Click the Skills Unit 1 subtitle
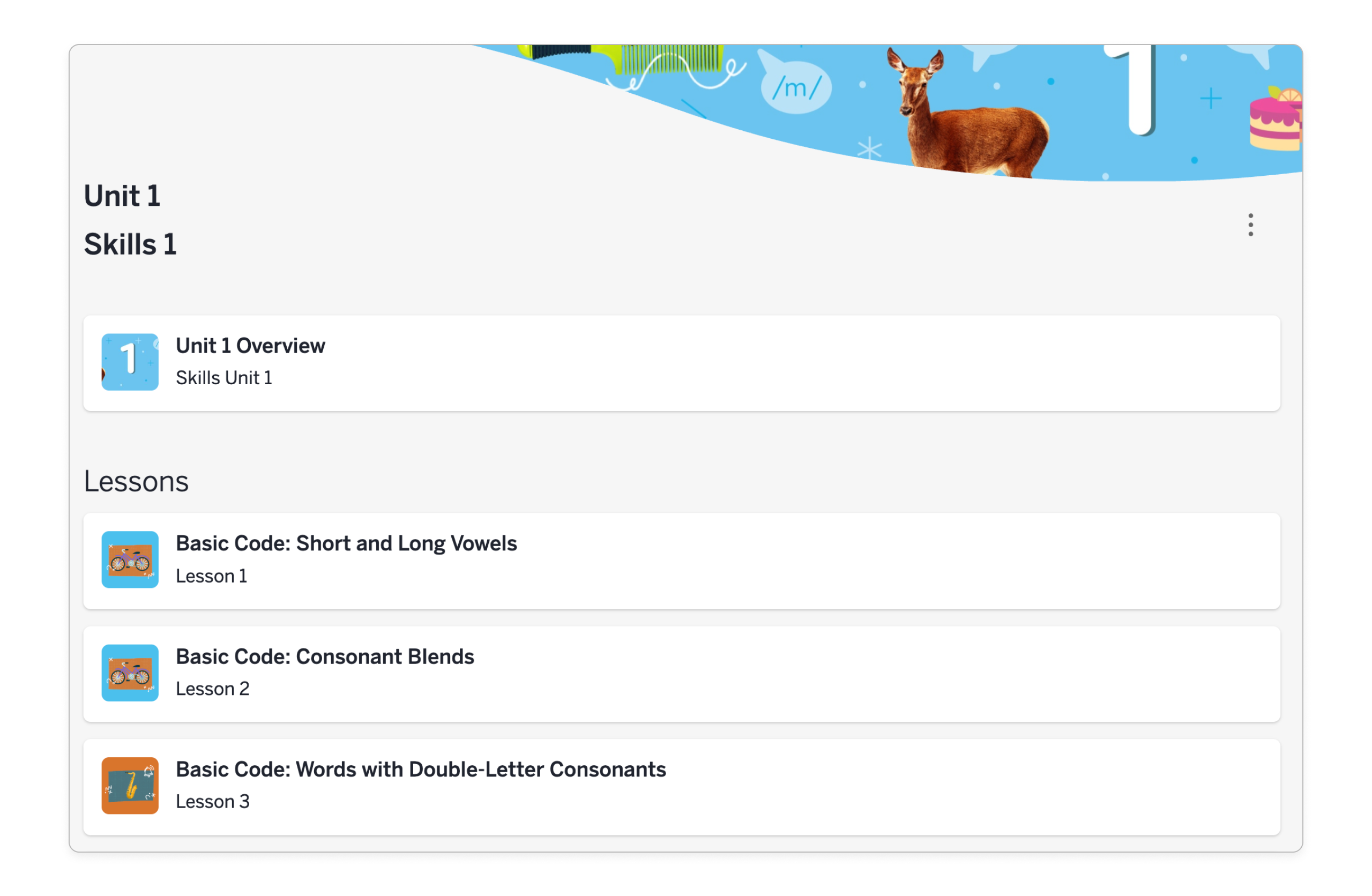The image size is (1372, 896). coord(223,378)
